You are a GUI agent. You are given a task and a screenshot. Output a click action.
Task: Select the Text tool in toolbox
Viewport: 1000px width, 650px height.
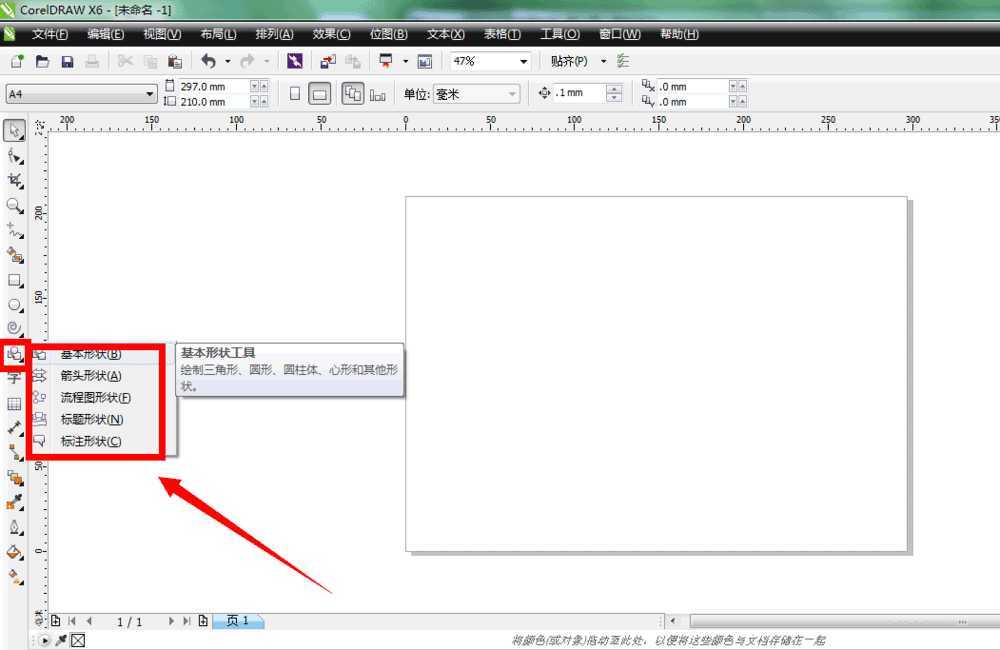point(15,379)
